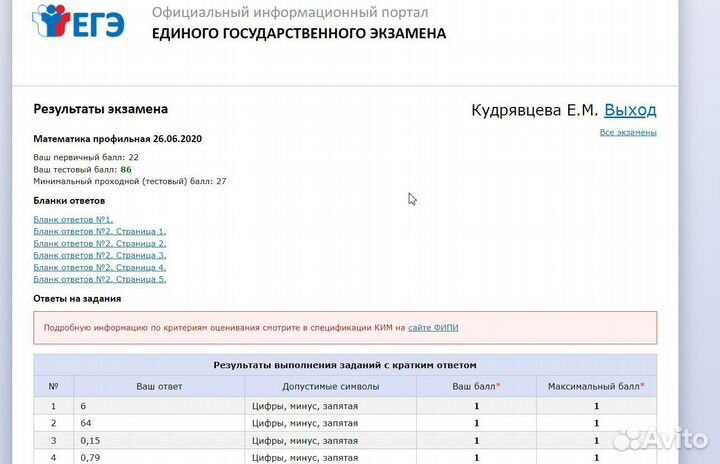Click the Ваш балл column header
This screenshot has width=720, height=464.
click(476, 387)
